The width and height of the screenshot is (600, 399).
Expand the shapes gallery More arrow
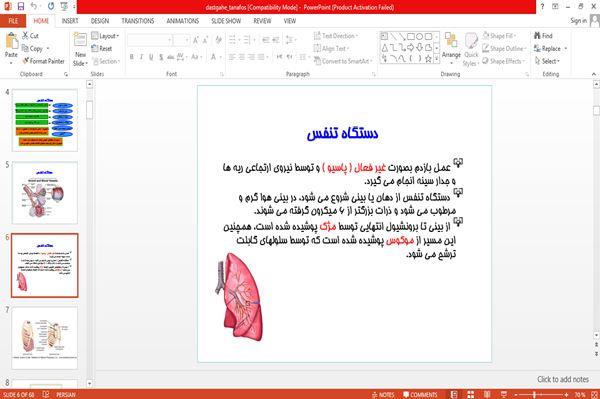436,59
